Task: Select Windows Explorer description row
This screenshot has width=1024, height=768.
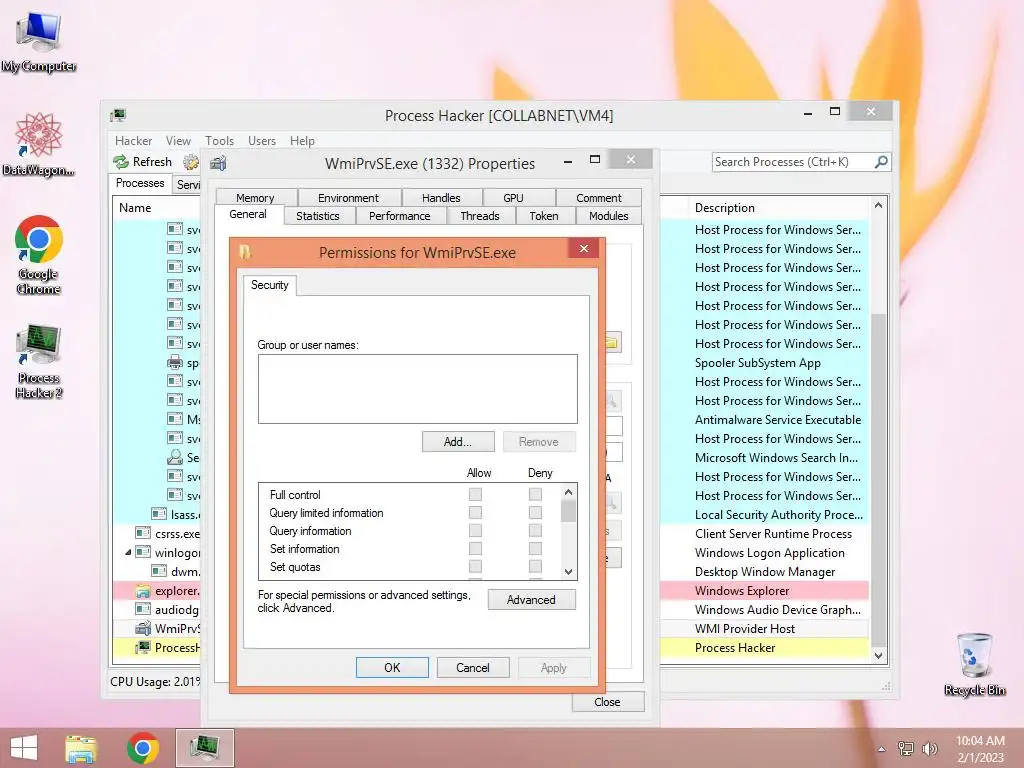Action: pyautogui.click(x=764, y=590)
